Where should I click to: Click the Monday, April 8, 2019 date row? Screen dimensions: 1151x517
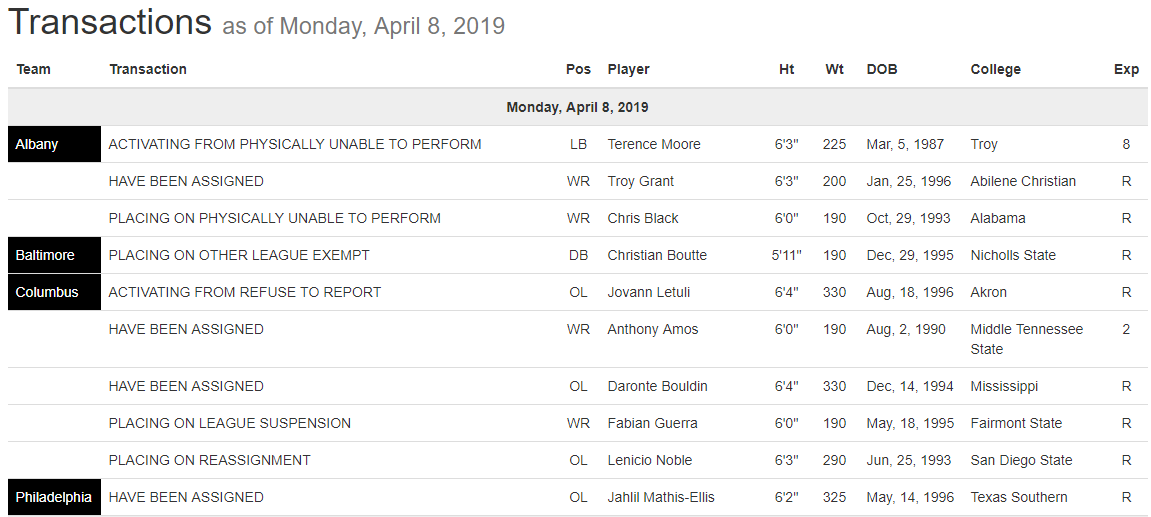click(577, 107)
